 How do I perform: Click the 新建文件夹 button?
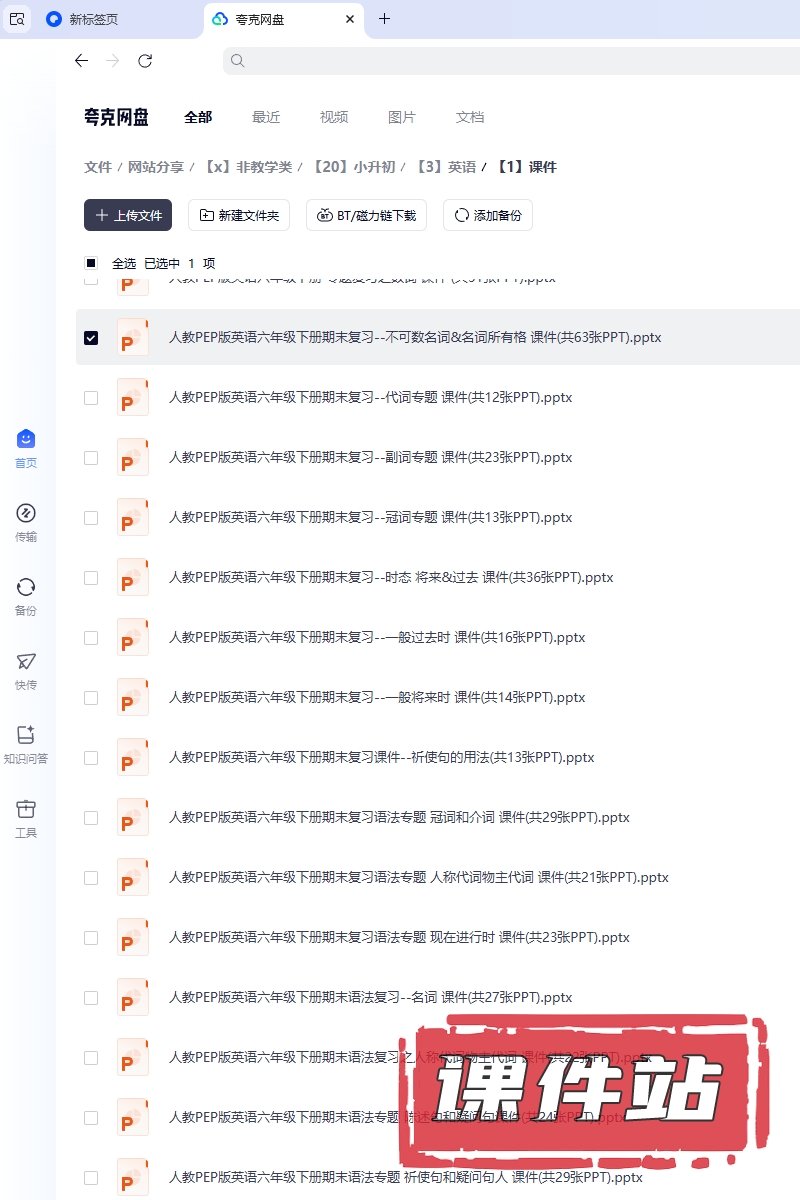point(239,215)
